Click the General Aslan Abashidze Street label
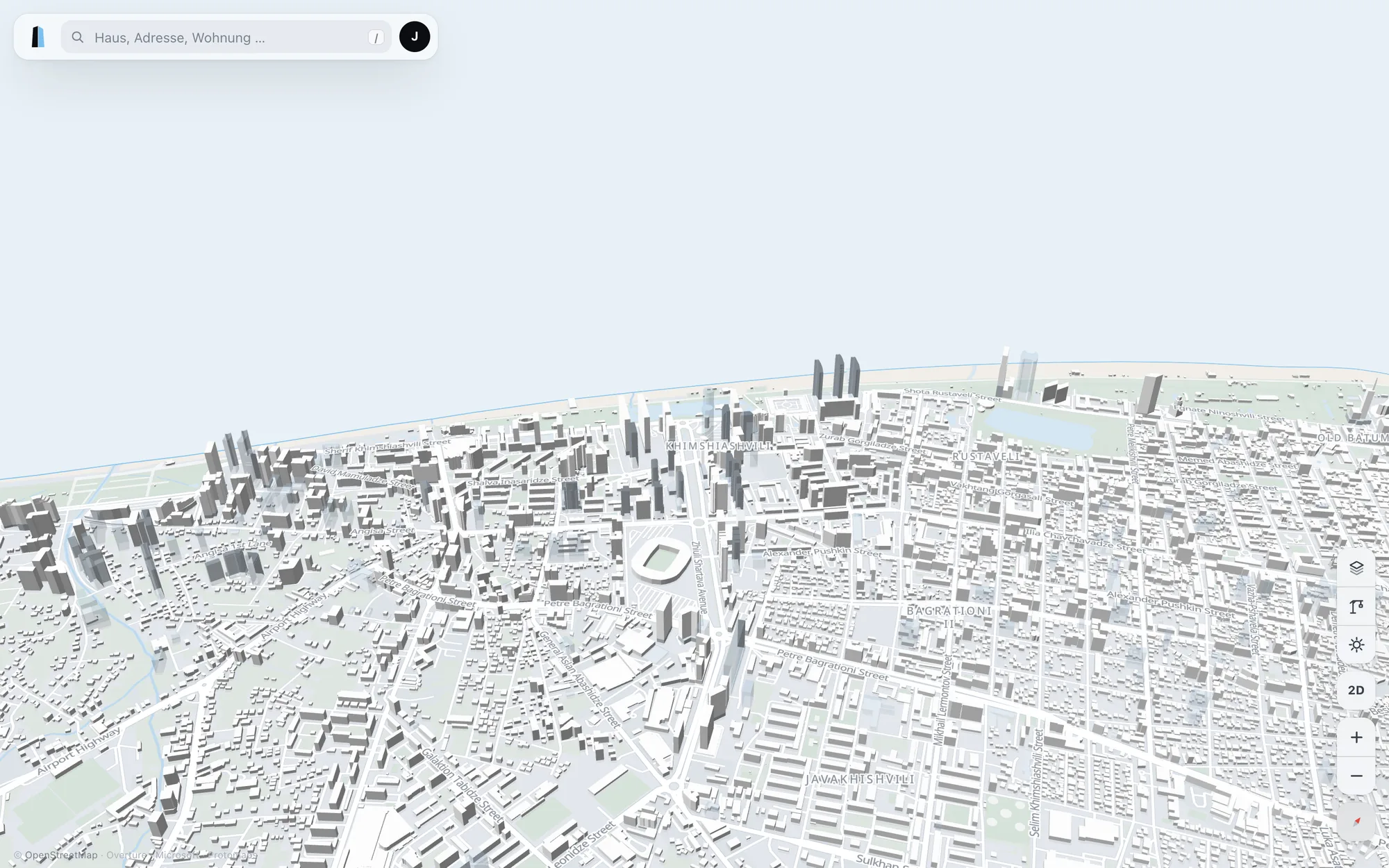 [x=579, y=678]
